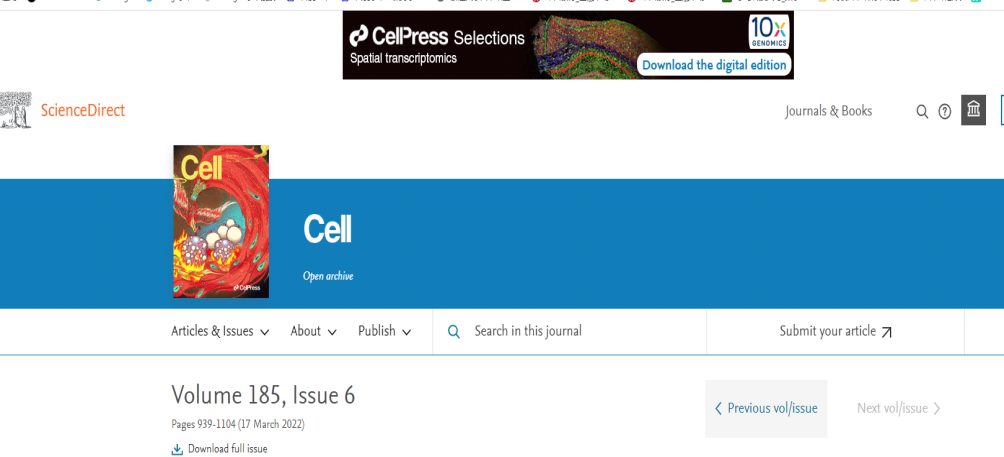
Task: Click the ScienceDirect home text
Action: [x=83, y=110]
